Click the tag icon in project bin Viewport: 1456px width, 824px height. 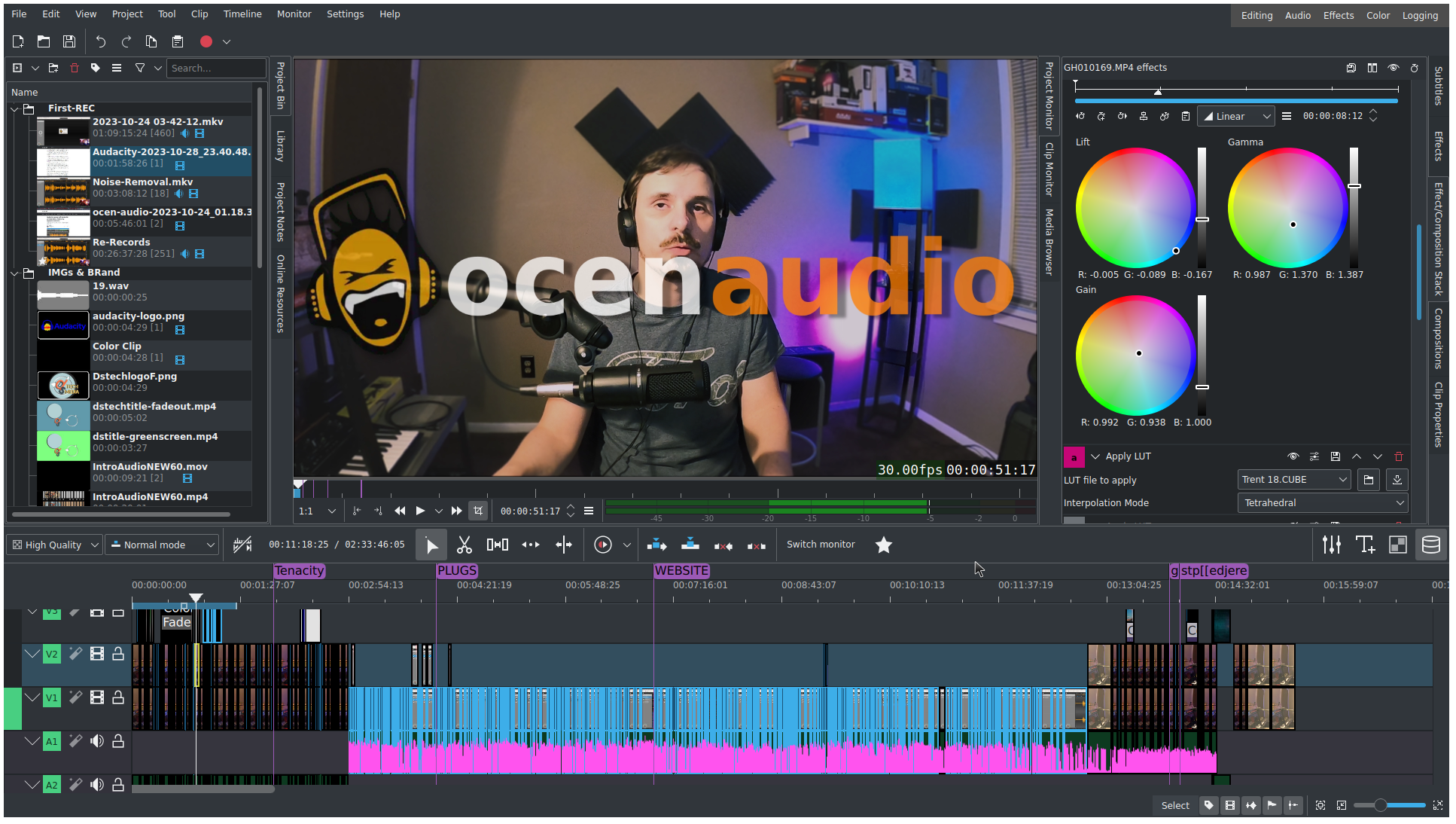(96, 68)
